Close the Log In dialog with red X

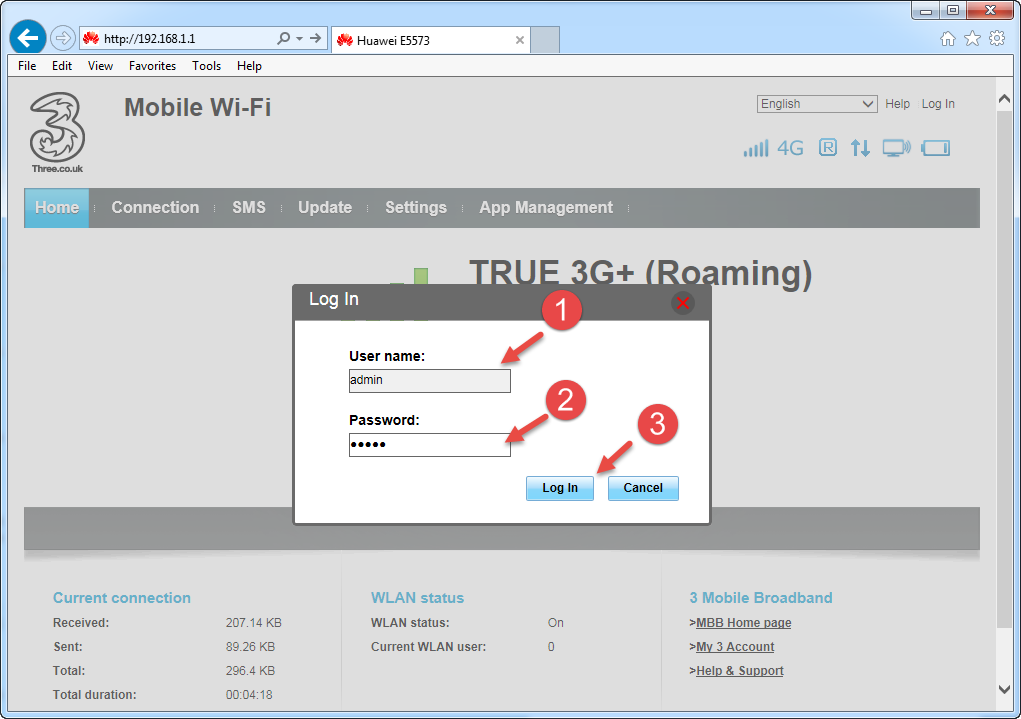tap(682, 303)
